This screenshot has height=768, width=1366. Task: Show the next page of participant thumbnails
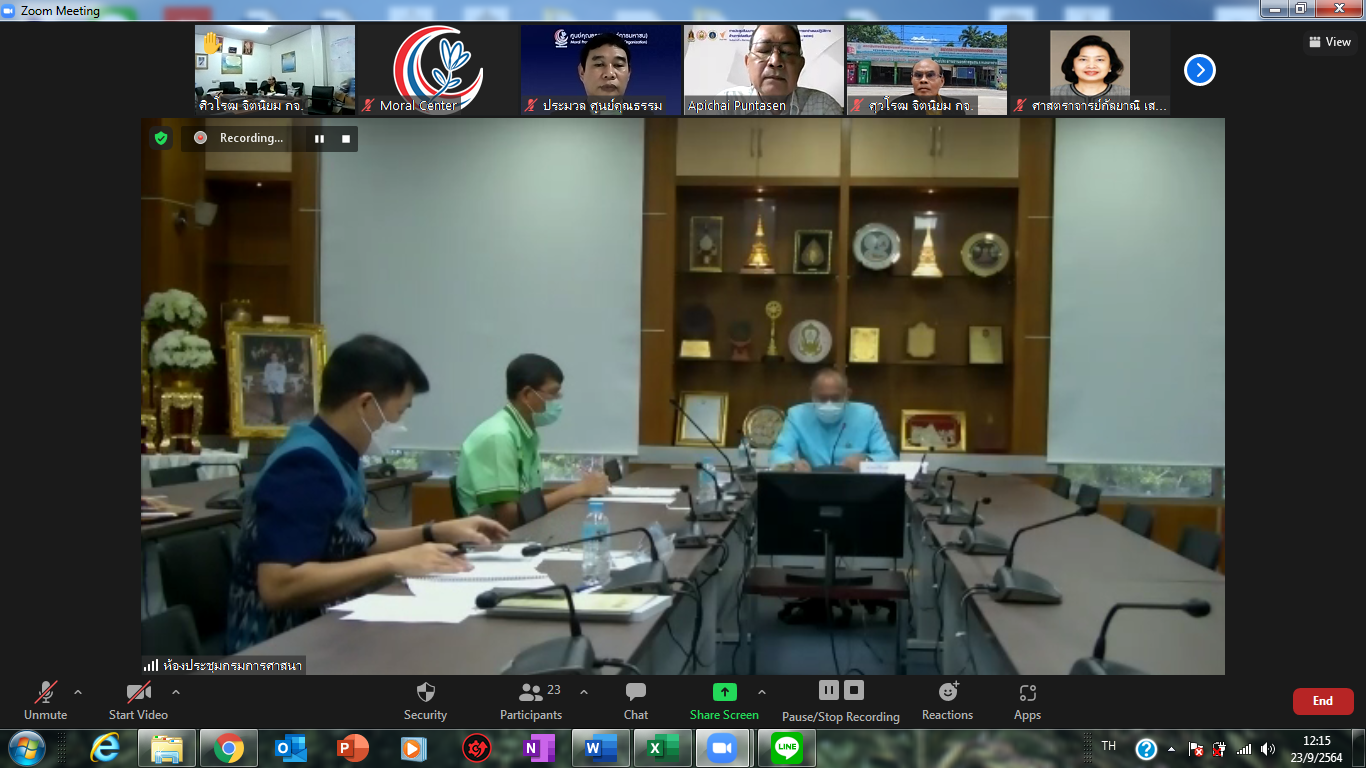coord(1200,70)
